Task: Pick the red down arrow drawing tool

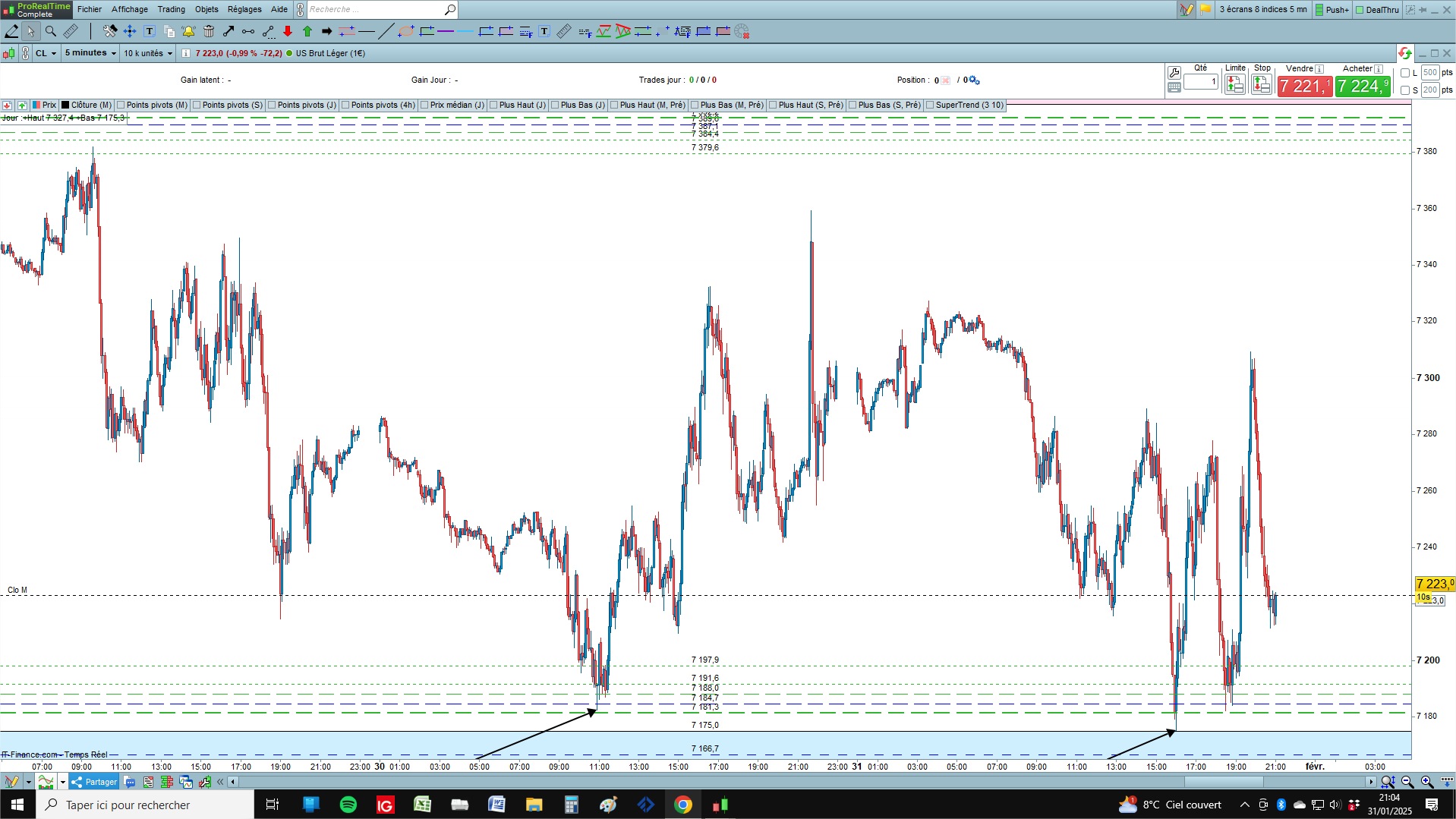Action: pos(288,31)
